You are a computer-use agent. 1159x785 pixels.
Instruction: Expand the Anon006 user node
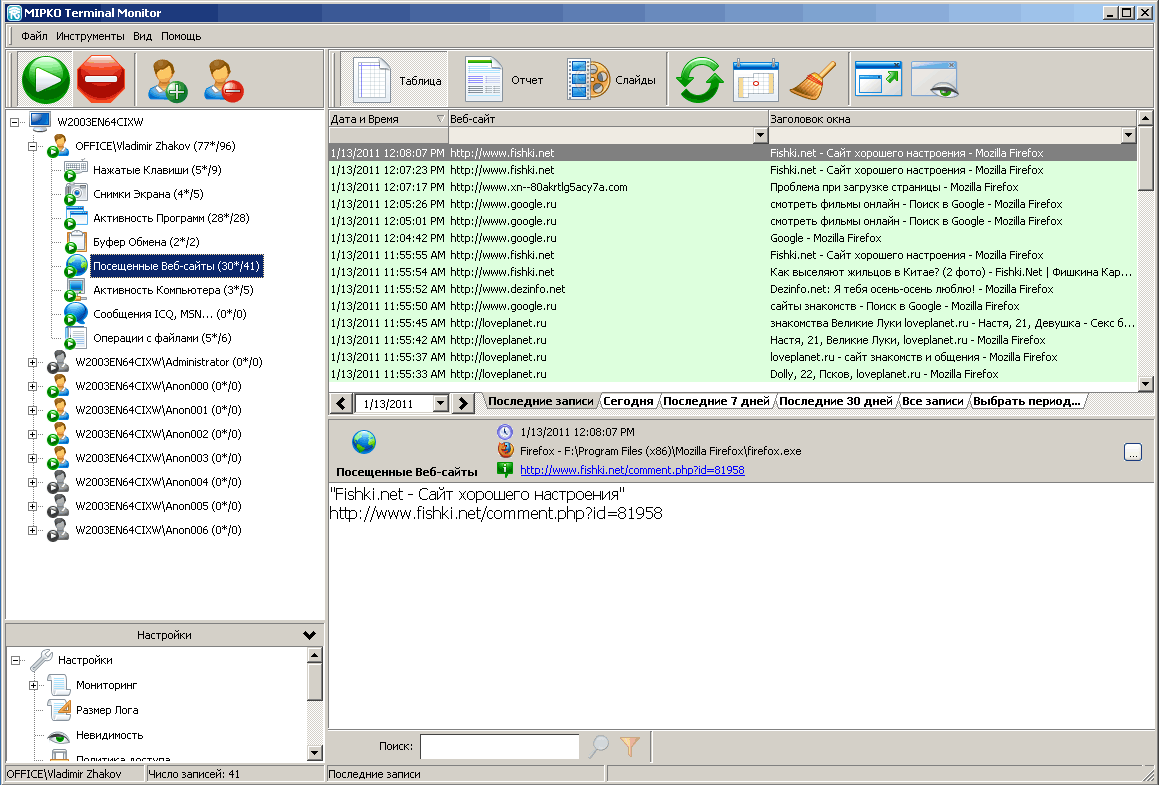33,531
